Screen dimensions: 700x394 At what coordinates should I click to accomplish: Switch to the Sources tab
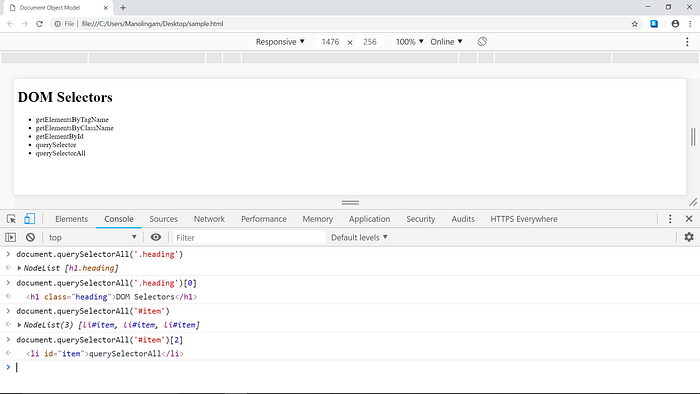(163, 219)
